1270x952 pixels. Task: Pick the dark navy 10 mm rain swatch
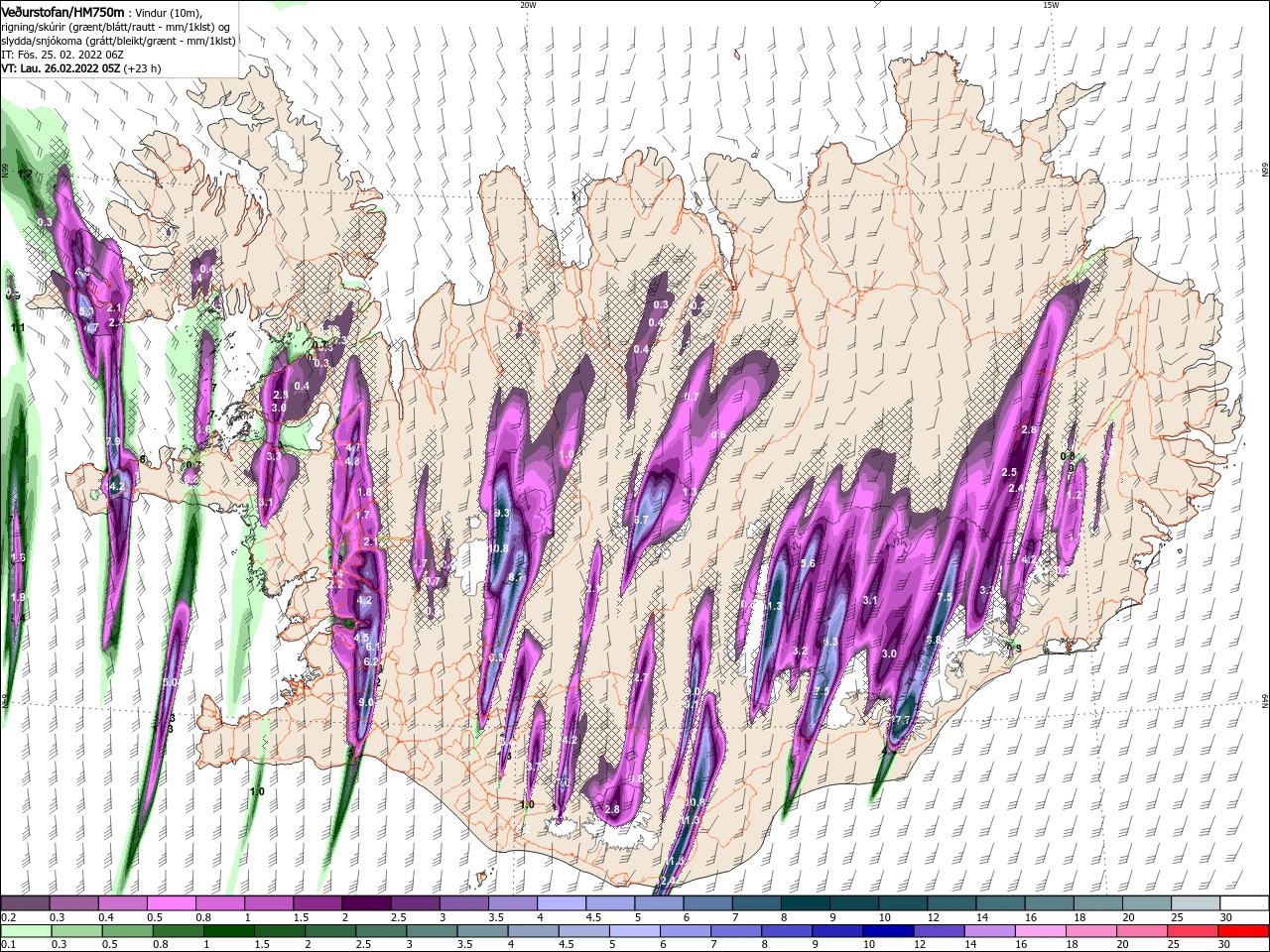tap(887, 930)
